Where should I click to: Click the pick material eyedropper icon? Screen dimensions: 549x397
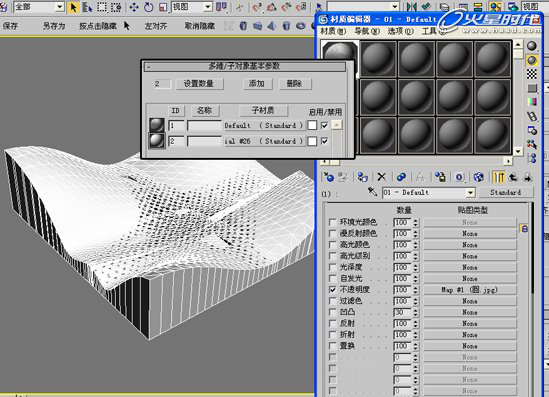372,192
